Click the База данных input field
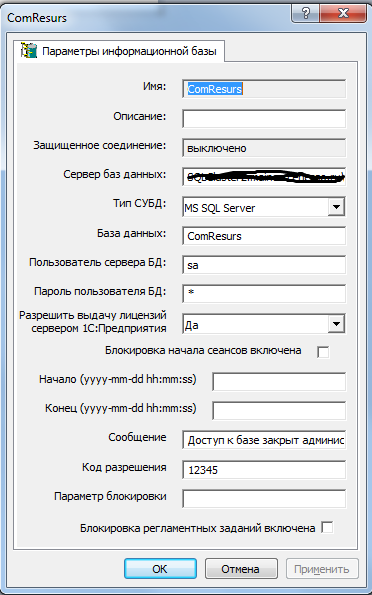 coord(264,236)
